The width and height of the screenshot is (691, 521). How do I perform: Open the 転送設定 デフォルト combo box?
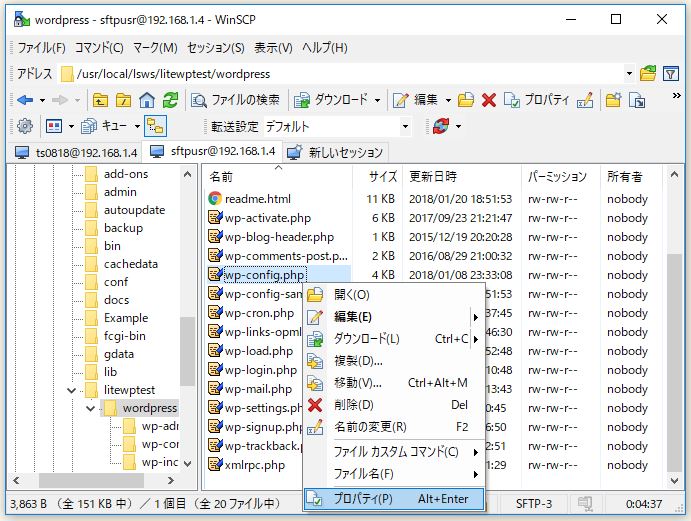pos(338,127)
